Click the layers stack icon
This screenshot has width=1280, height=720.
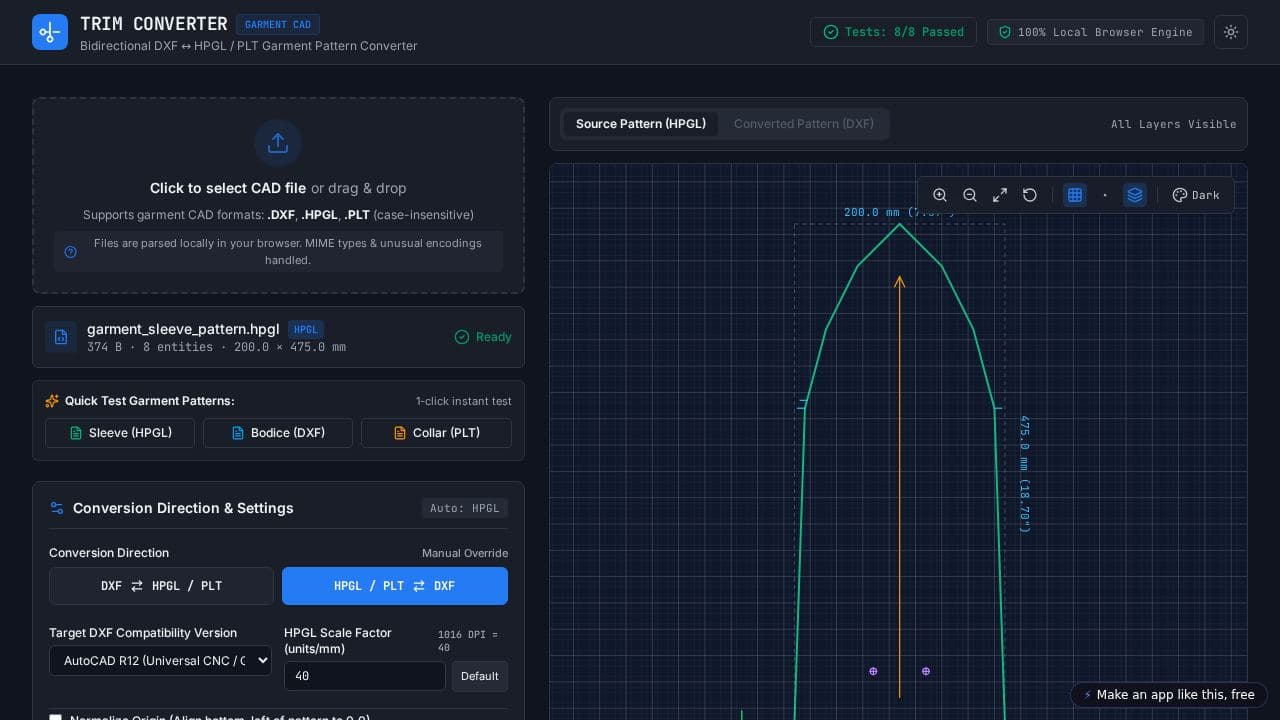(x=1135, y=195)
